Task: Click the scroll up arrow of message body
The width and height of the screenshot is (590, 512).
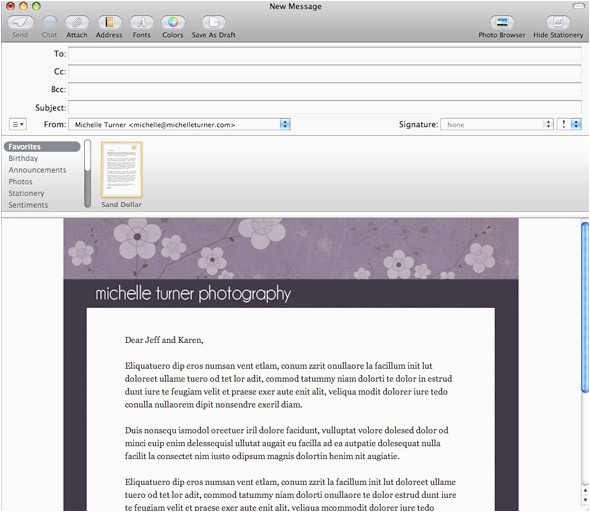Action: pyautogui.click(x=585, y=491)
